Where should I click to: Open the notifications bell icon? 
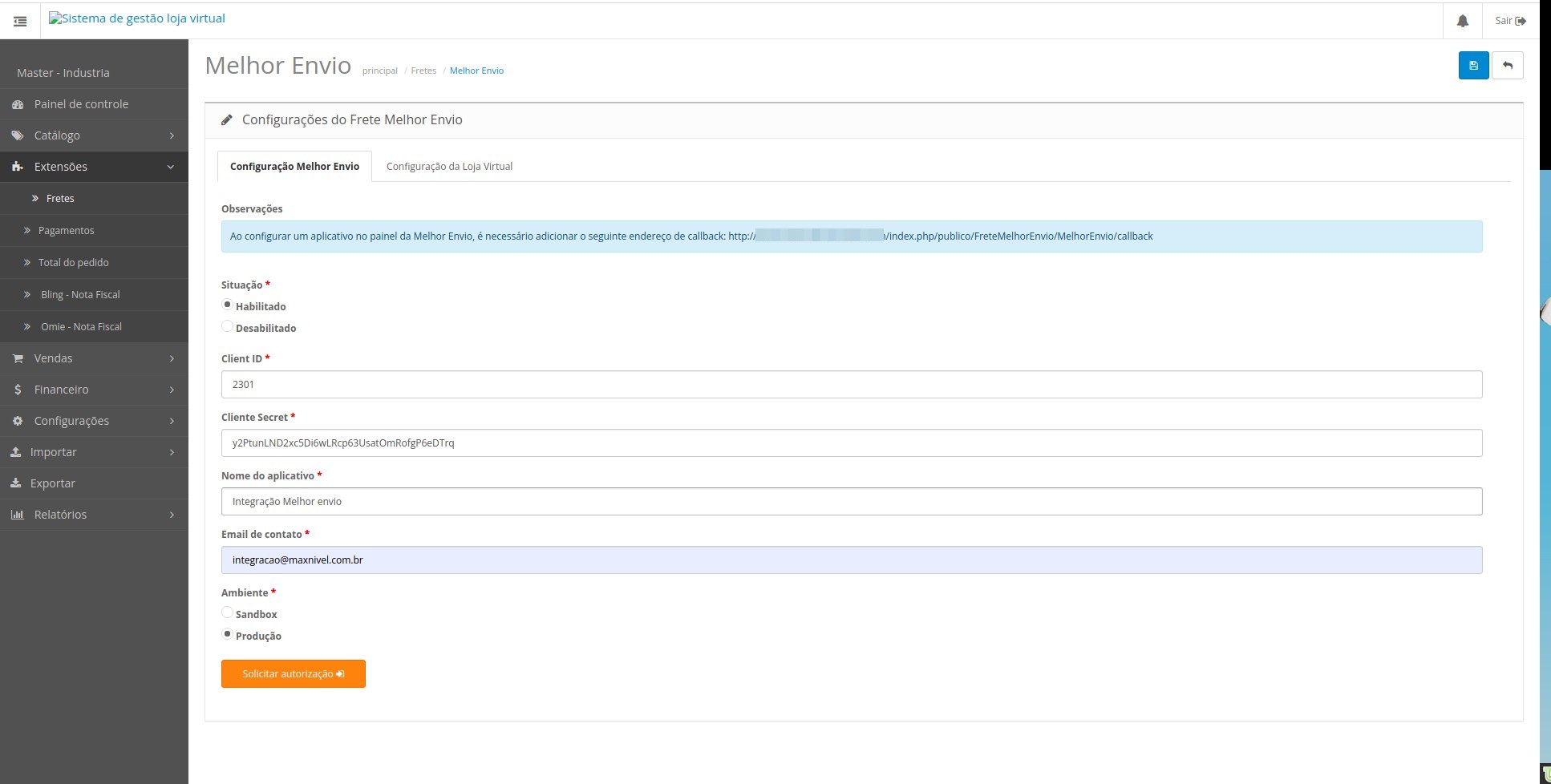(1462, 21)
